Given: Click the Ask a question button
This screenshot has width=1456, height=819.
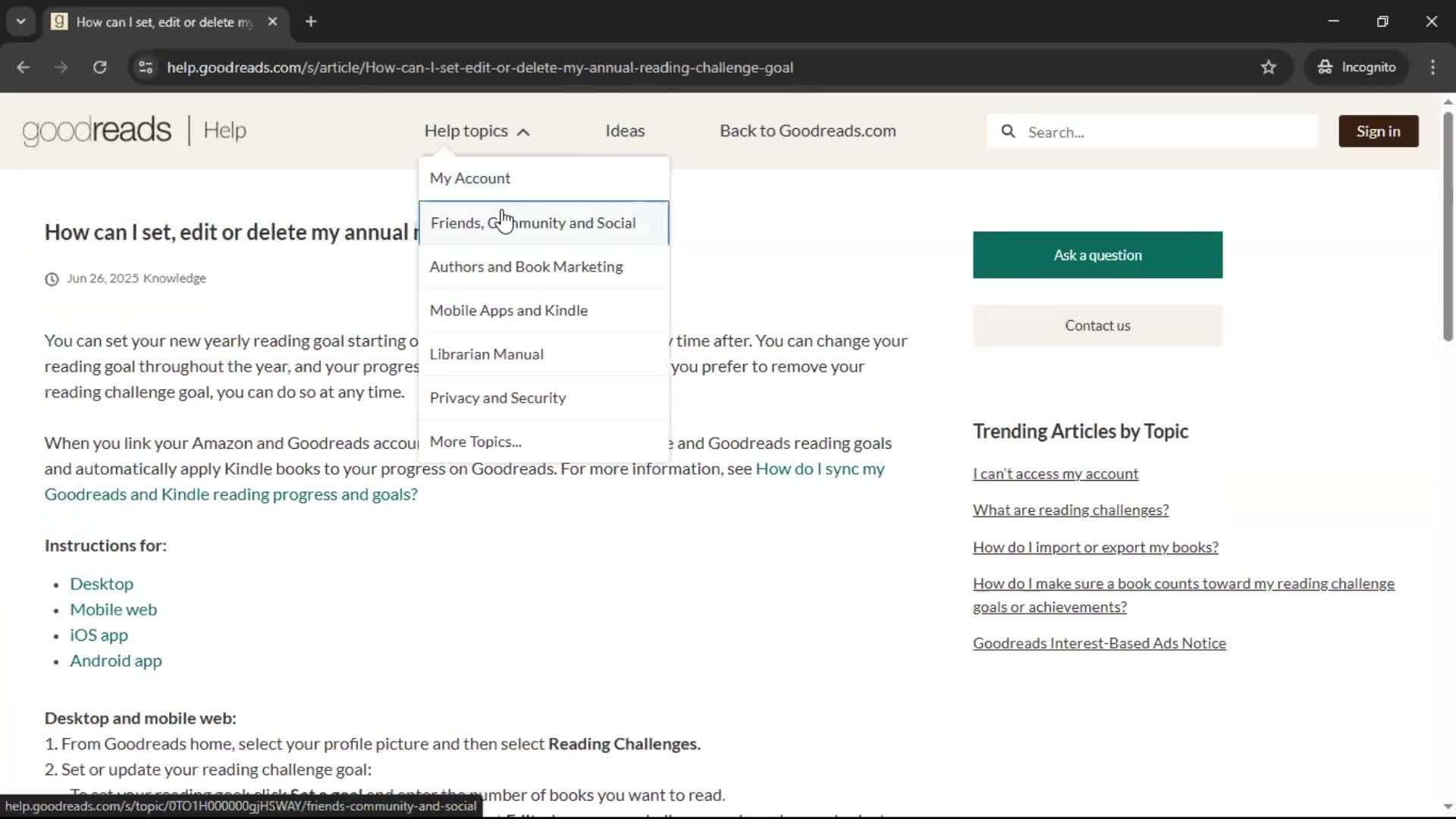Looking at the screenshot, I should click(x=1097, y=255).
